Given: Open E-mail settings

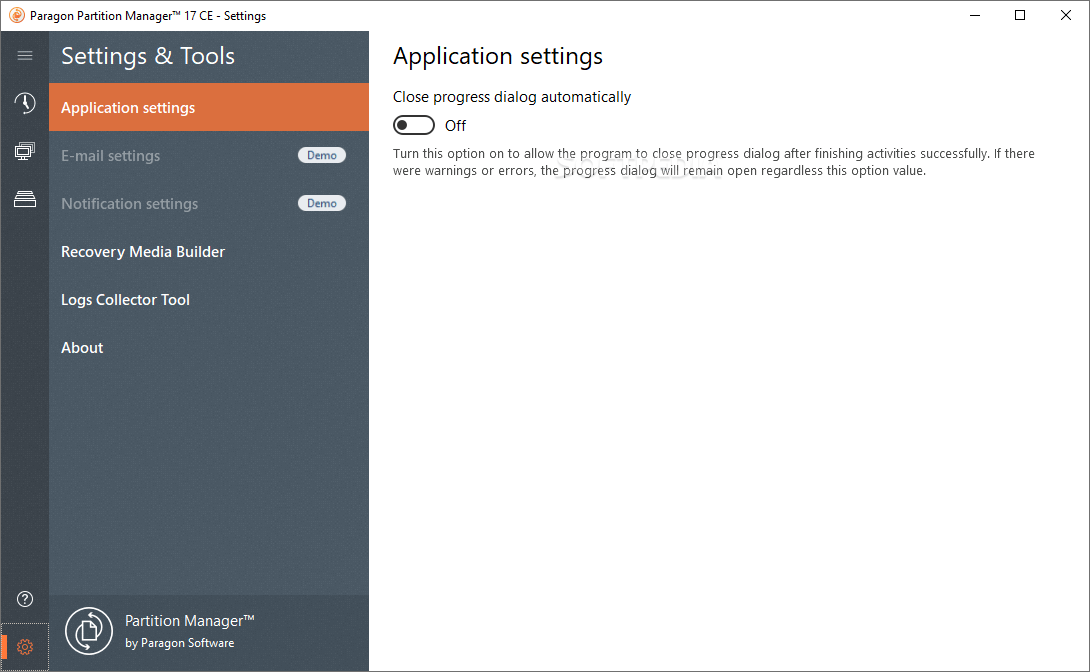Looking at the screenshot, I should [x=110, y=155].
